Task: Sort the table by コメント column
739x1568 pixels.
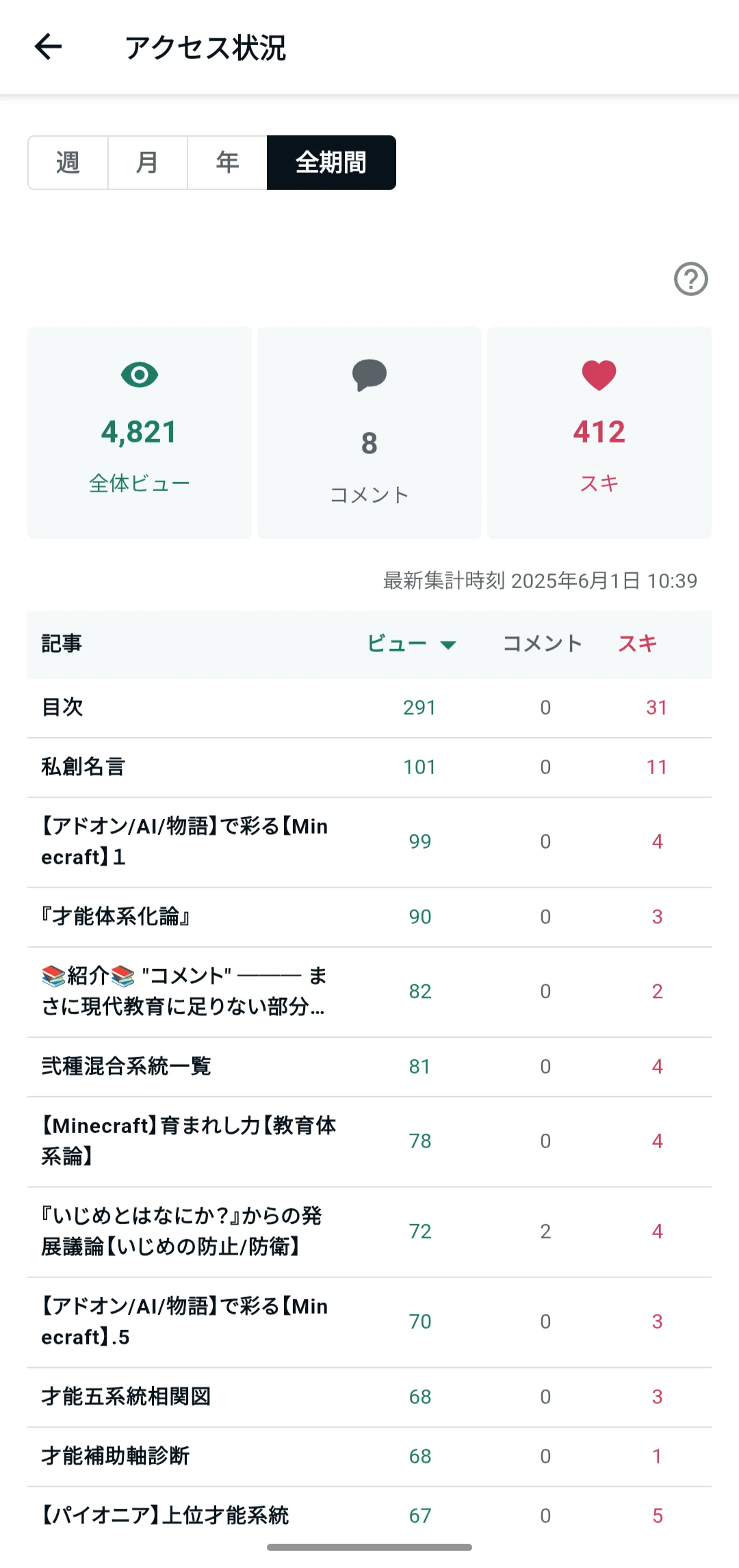Action: [543, 643]
